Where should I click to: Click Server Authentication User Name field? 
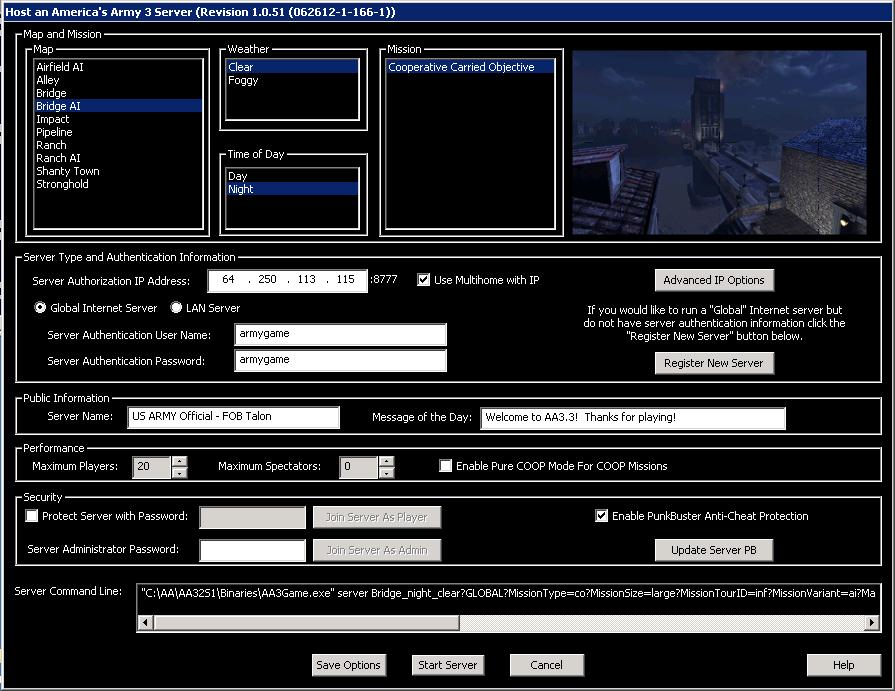(x=340, y=334)
